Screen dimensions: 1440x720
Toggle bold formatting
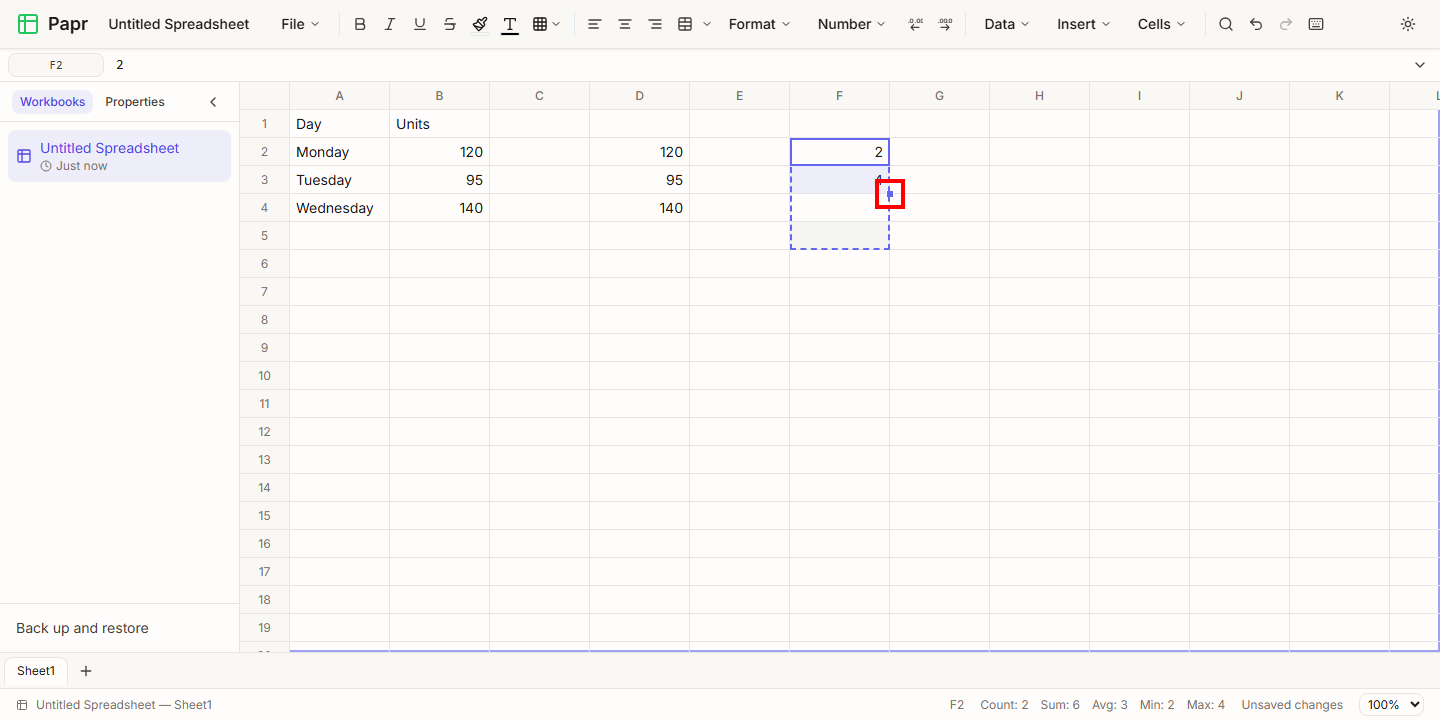[360, 24]
